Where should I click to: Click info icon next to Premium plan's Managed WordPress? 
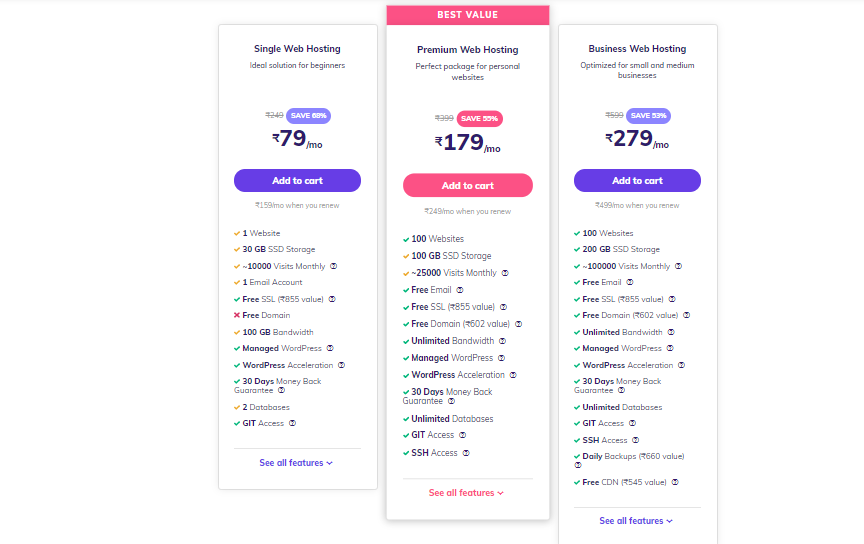tap(502, 358)
